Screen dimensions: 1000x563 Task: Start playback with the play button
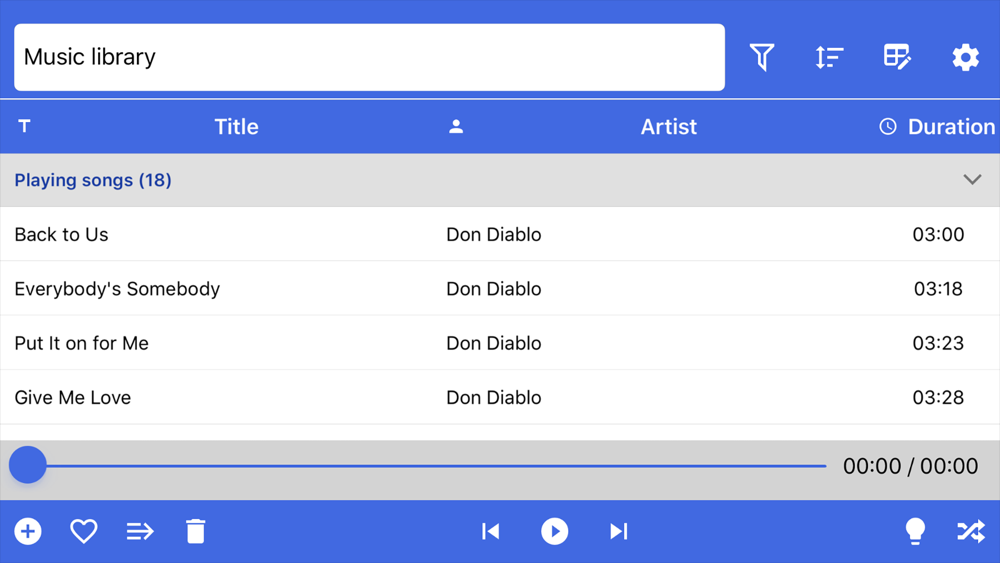(555, 531)
